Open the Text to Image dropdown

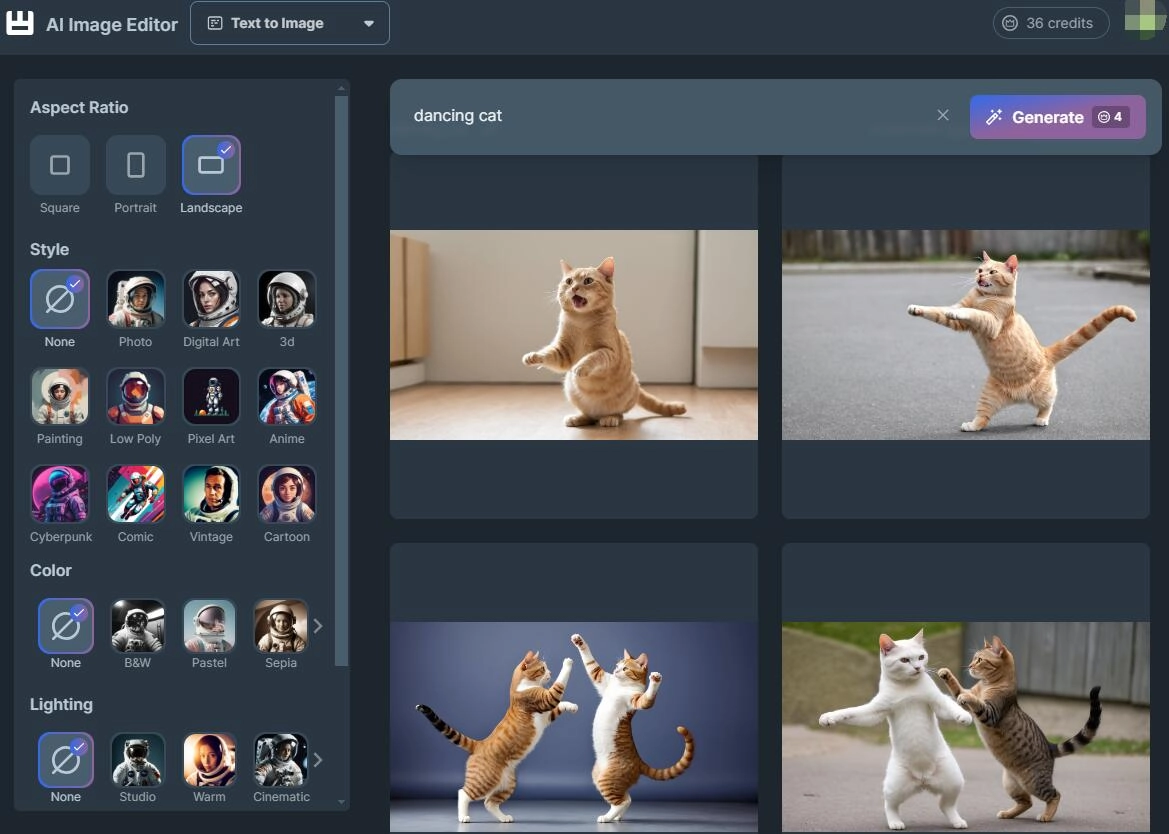coord(290,23)
